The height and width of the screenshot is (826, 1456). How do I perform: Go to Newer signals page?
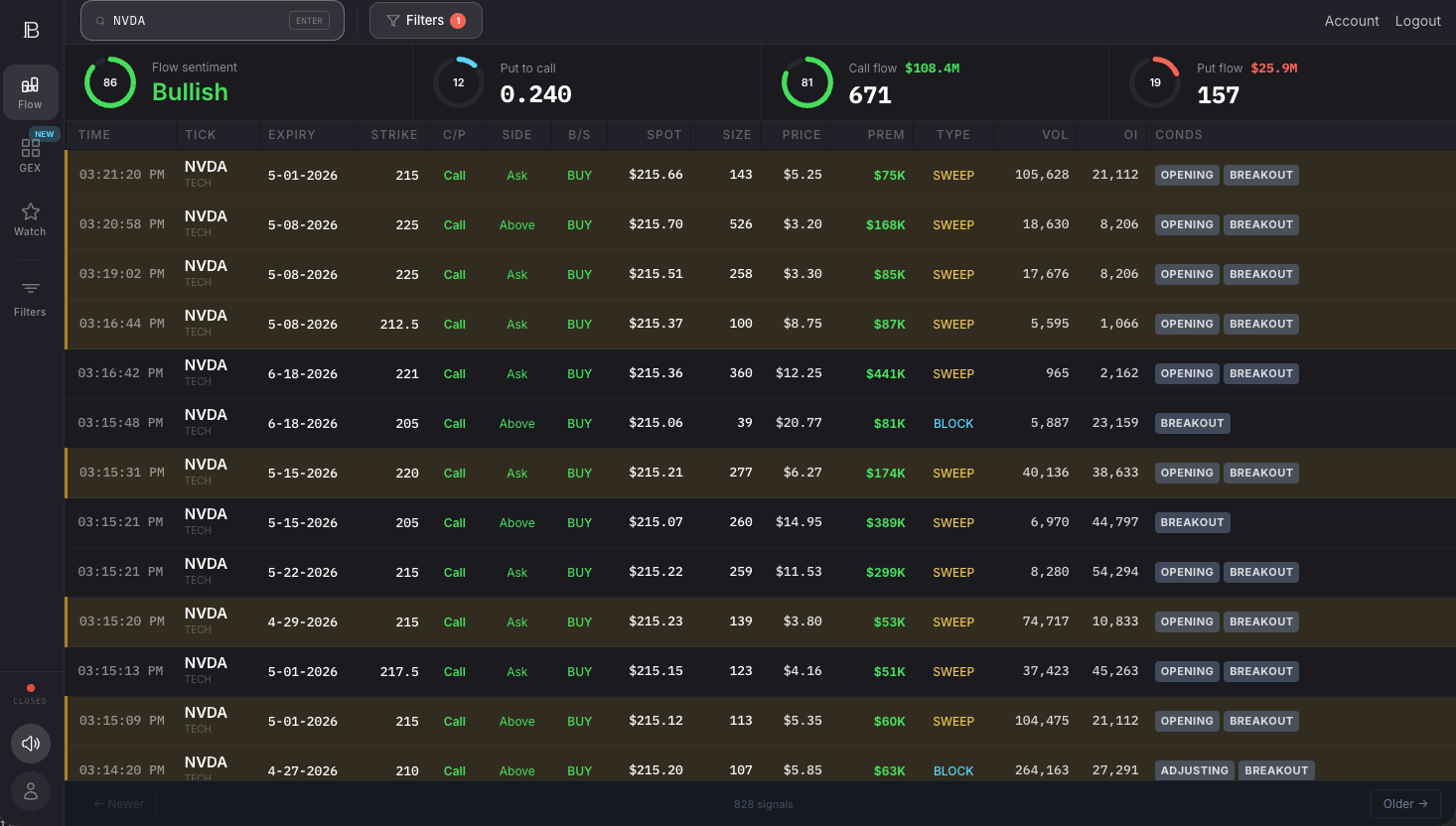[118, 804]
